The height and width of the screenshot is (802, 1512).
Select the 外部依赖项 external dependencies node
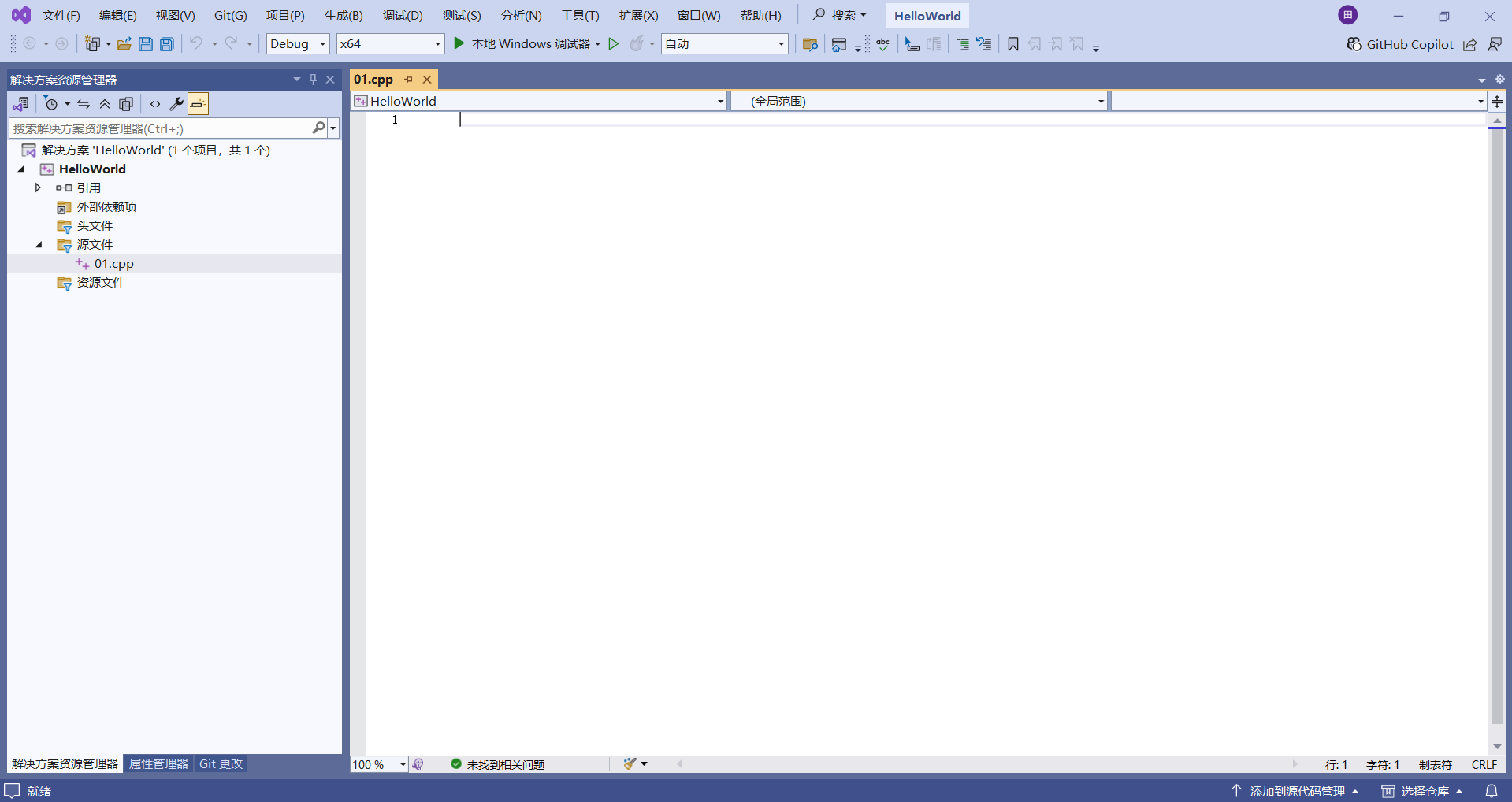click(x=106, y=207)
